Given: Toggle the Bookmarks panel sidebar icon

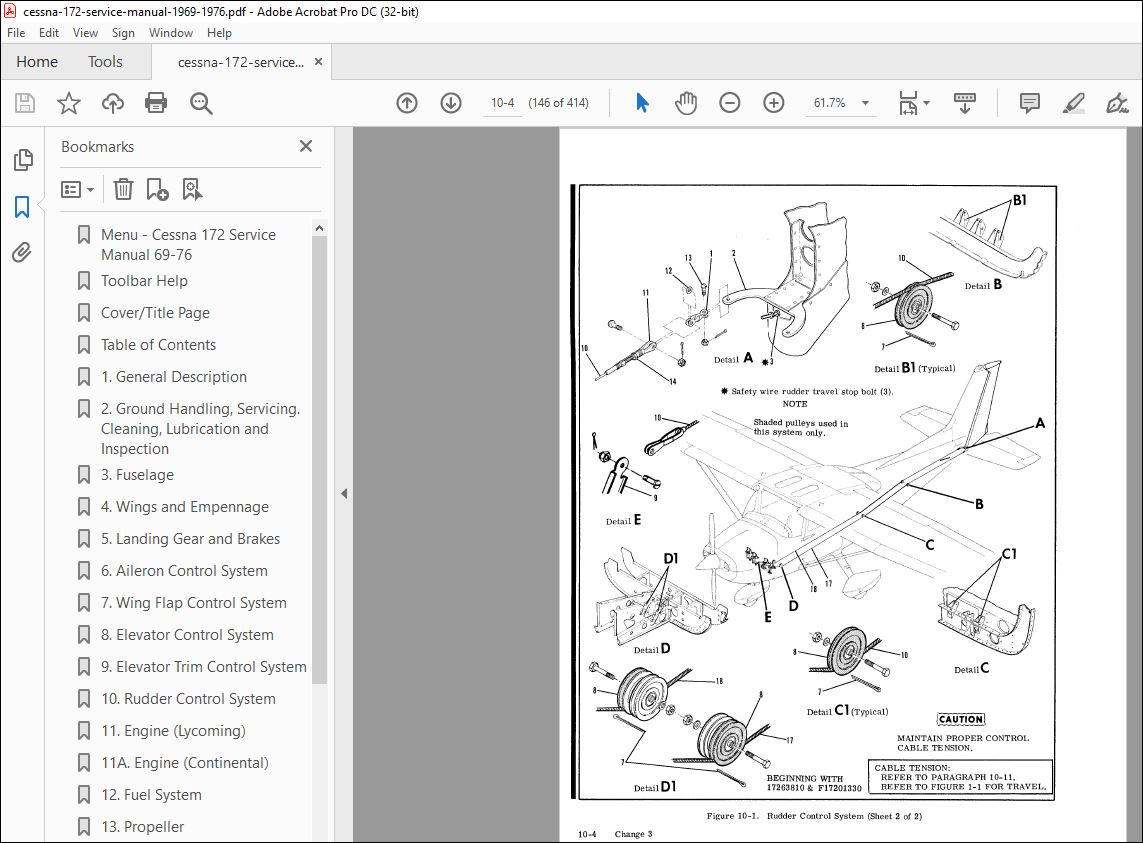Looking at the screenshot, I should click(x=22, y=206).
